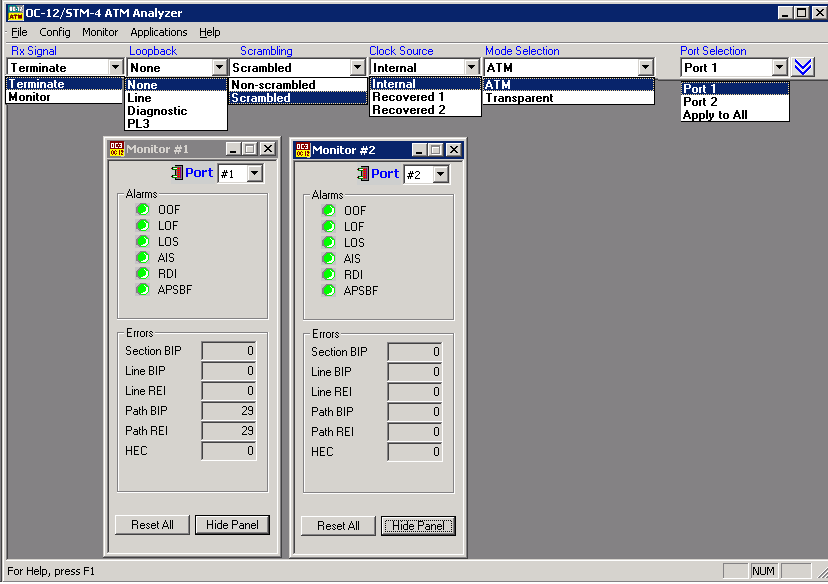Click Hide Panel in Monitor #1
Screen dimensions: 828x584
tap(232, 525)
